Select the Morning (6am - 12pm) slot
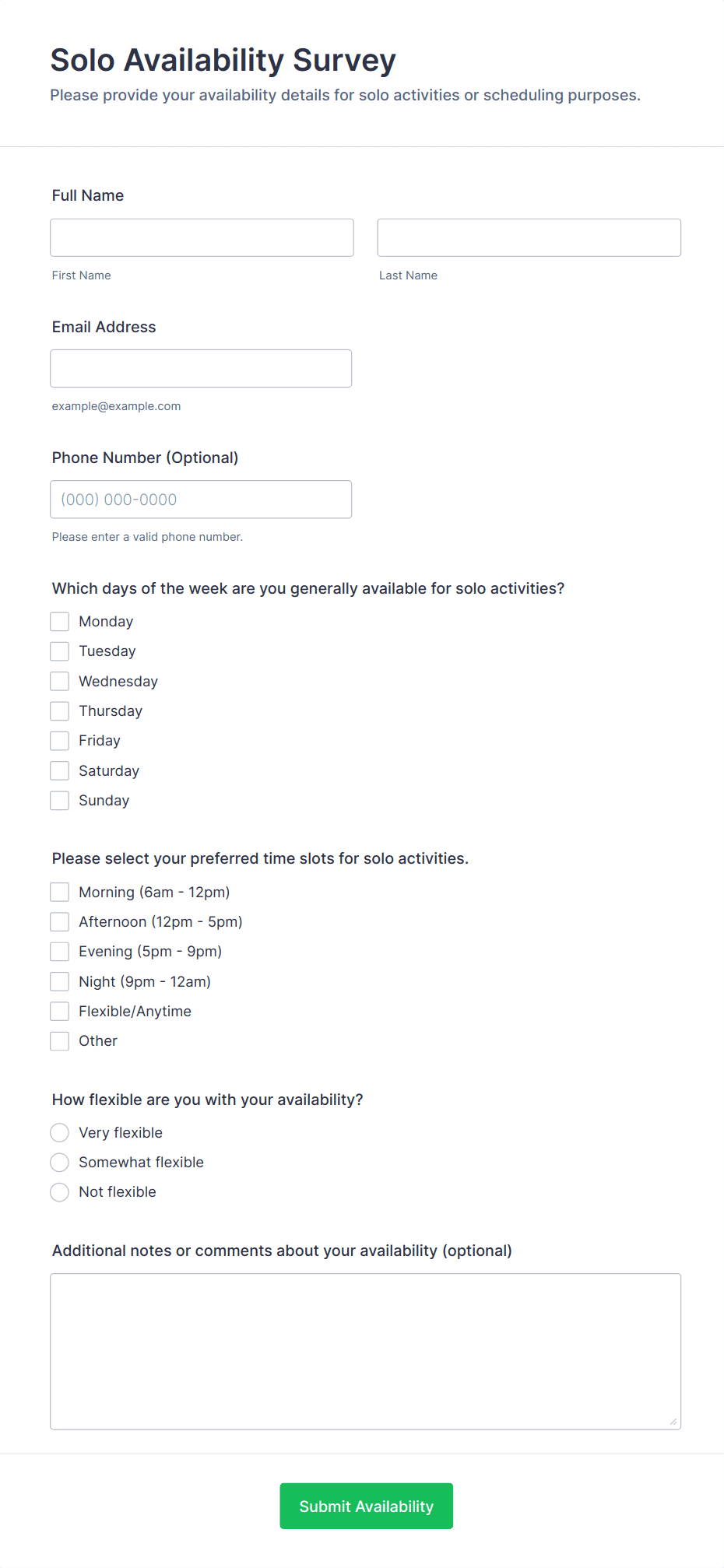The width and height of the screenshot is (724, 1568). [x=60, y=892]
